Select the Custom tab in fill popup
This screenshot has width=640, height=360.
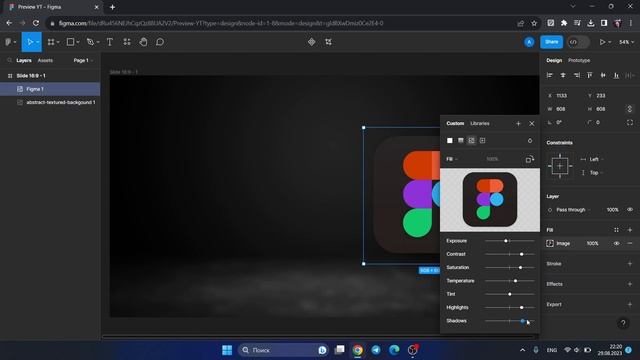click(x=455, y=123)
